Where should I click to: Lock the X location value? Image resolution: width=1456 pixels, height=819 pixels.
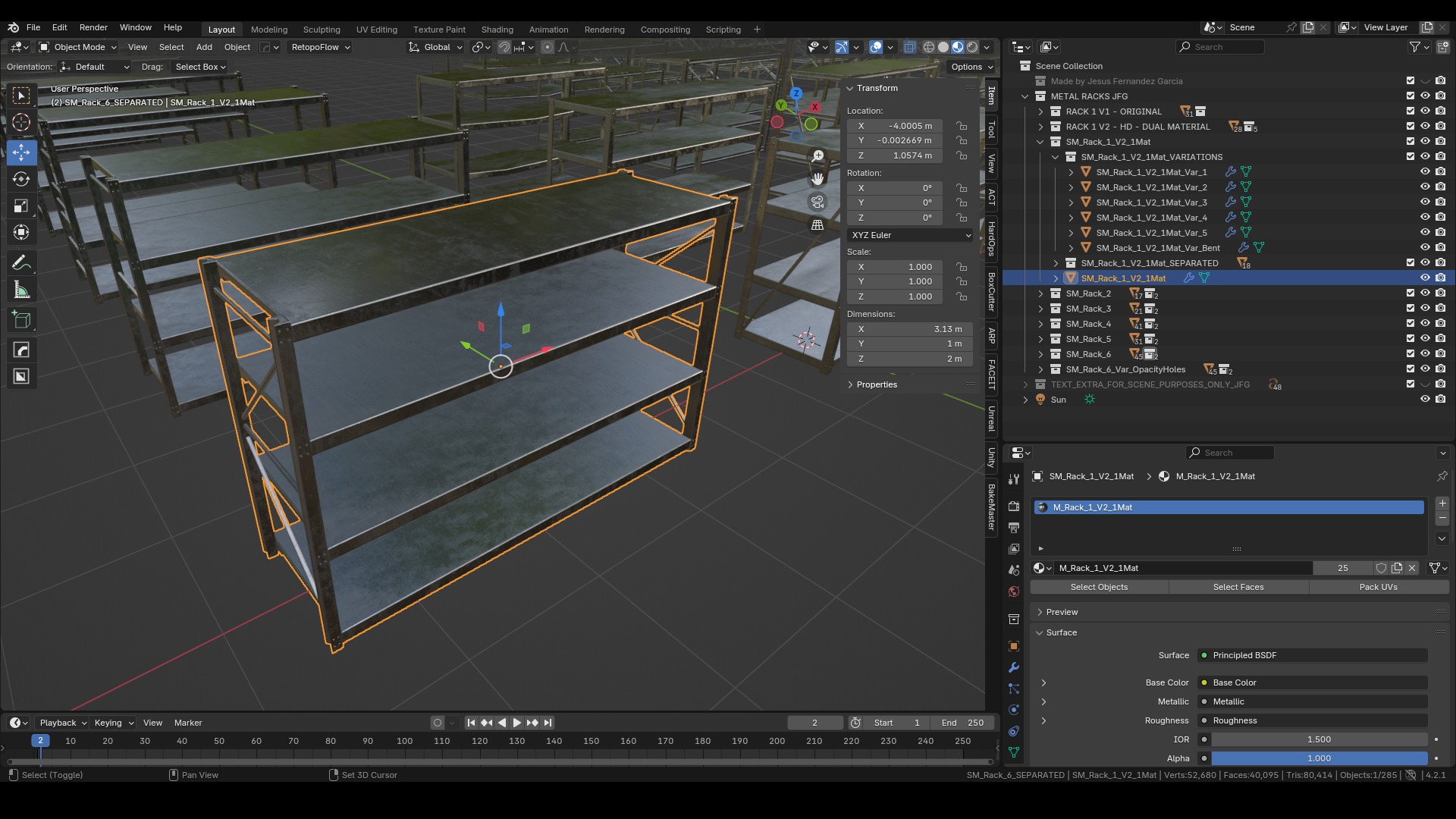(x=962, y=126)
